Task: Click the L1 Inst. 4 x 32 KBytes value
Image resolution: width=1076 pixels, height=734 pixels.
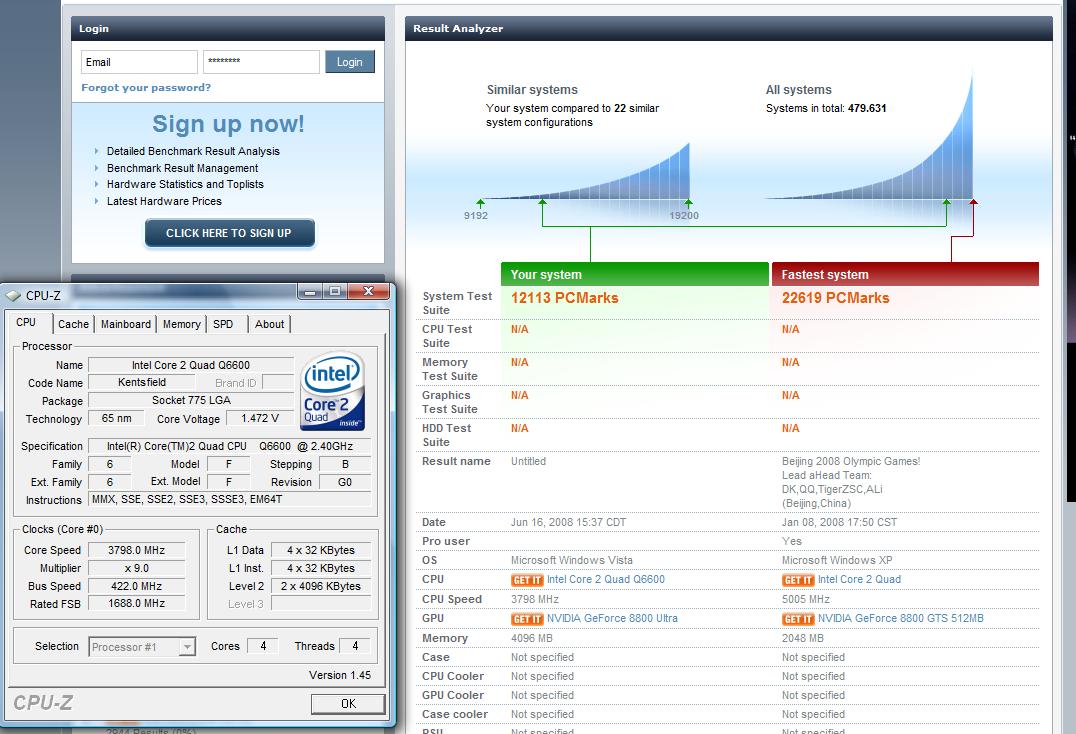Action: 320,568
